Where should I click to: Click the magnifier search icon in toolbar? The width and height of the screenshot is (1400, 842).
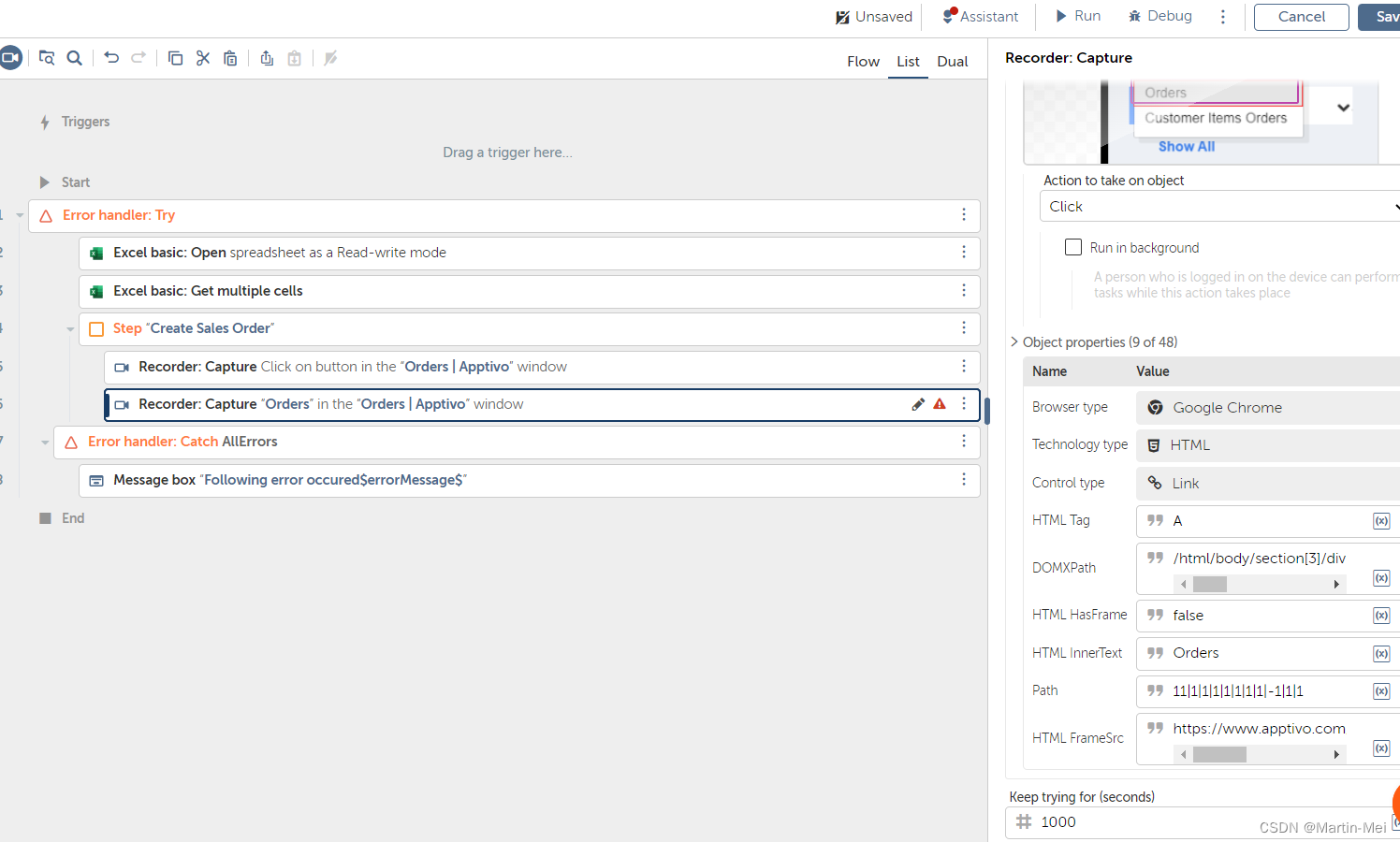point(75,58)
